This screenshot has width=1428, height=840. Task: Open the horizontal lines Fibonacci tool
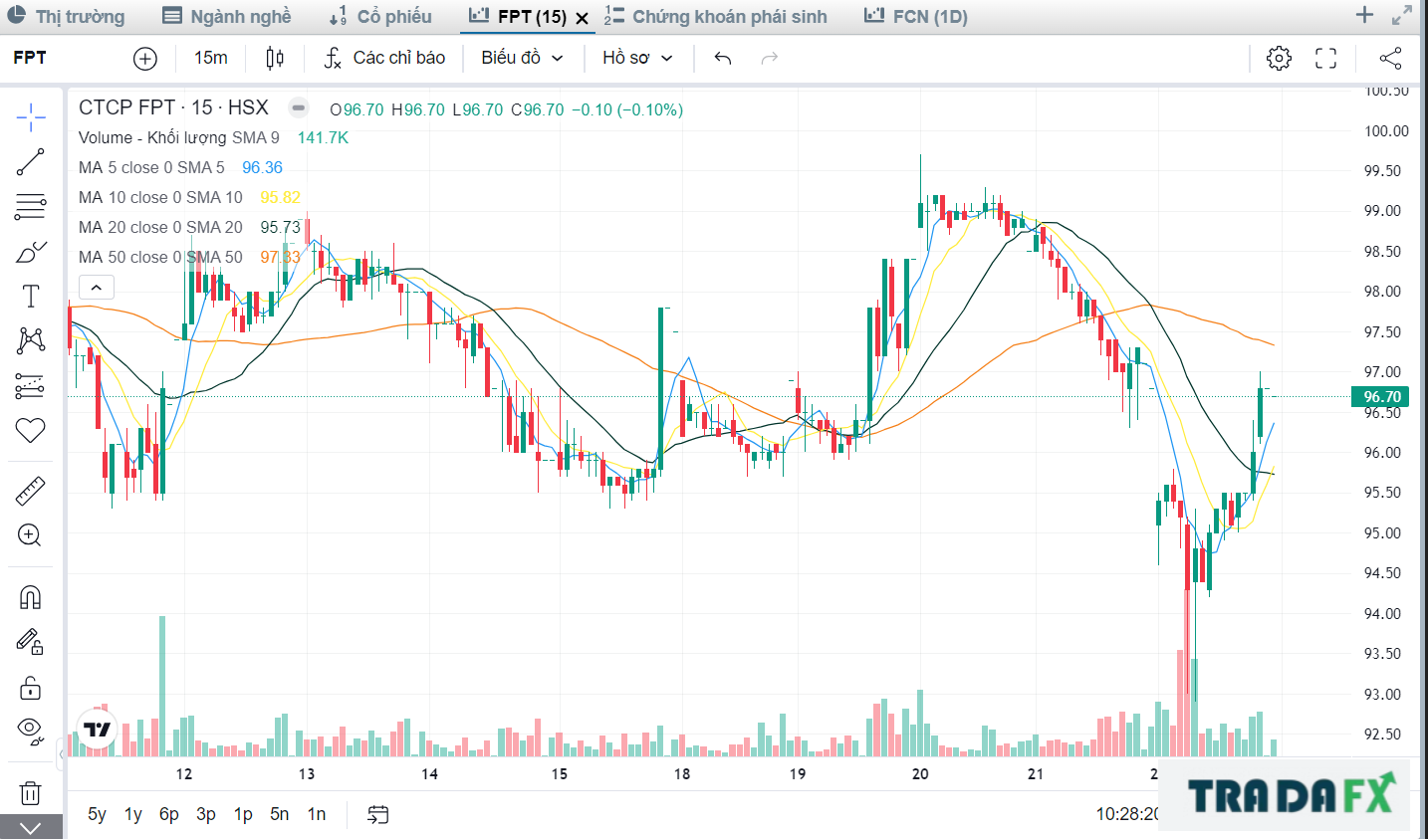tap(31, 207)
